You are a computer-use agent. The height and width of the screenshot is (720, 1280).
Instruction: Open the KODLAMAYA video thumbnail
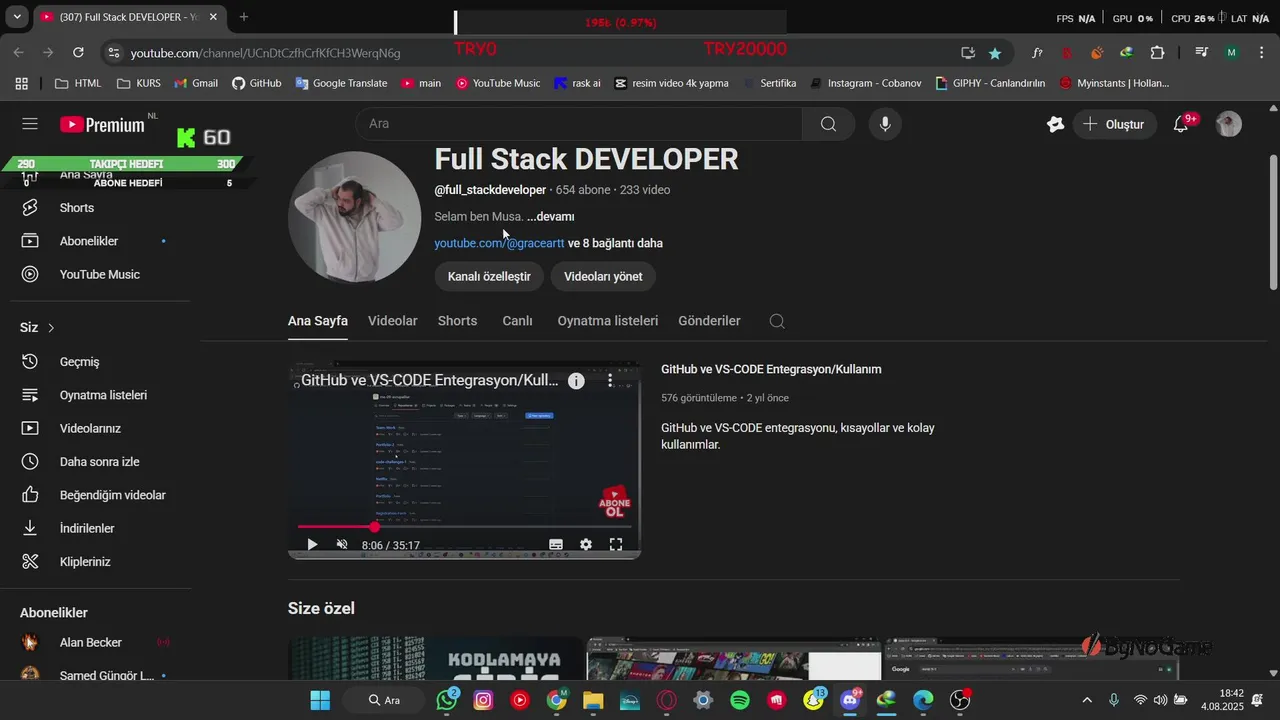coord(435,658)
